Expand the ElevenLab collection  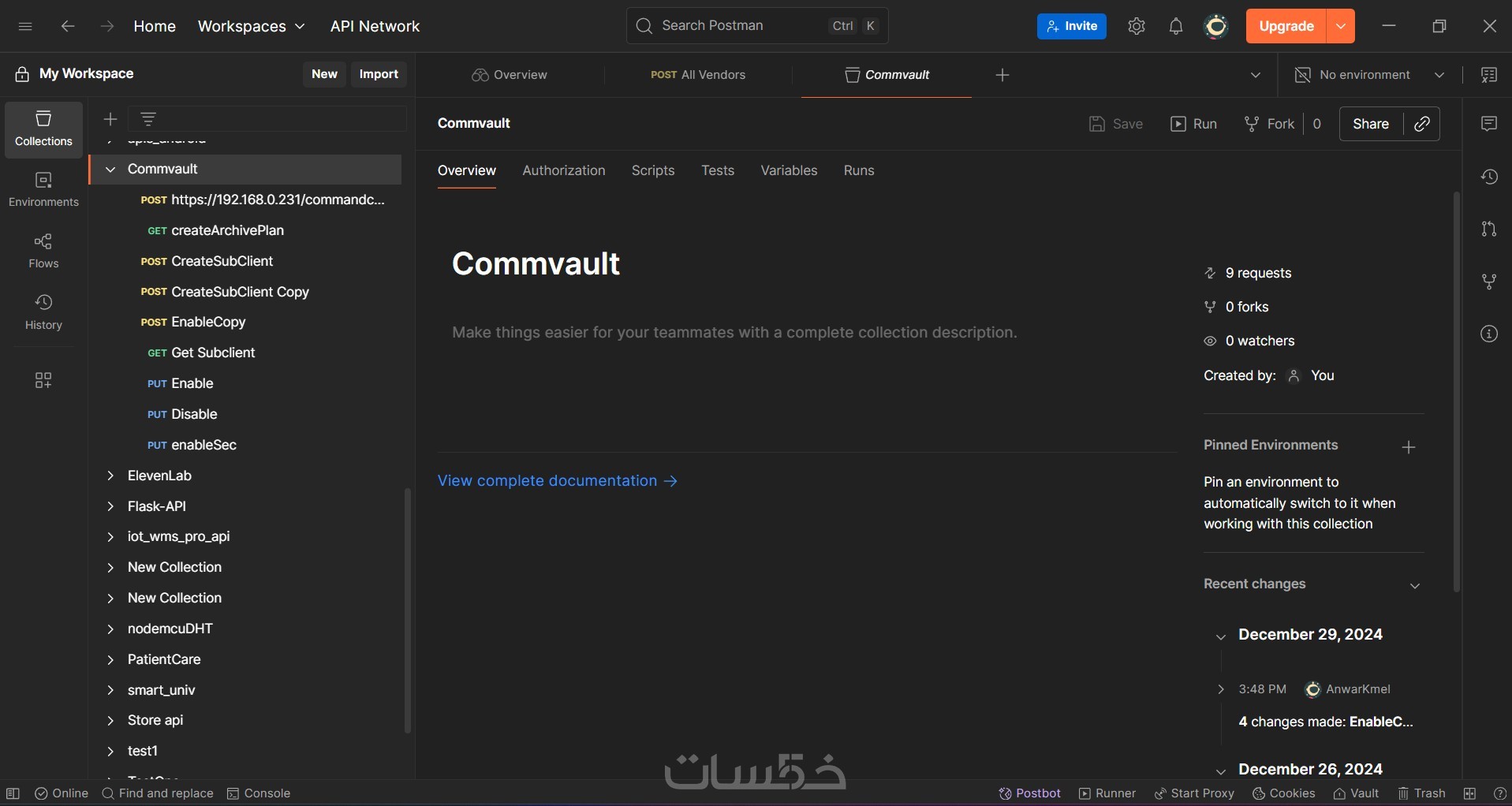[x=110, y=476]
